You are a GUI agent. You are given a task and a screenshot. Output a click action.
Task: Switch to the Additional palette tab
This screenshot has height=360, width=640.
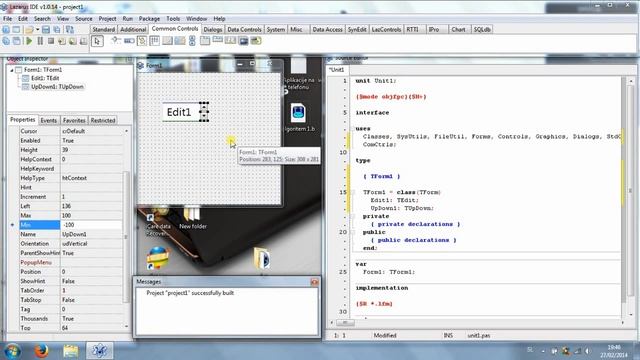pyautogui.click(x=133, y=29)
